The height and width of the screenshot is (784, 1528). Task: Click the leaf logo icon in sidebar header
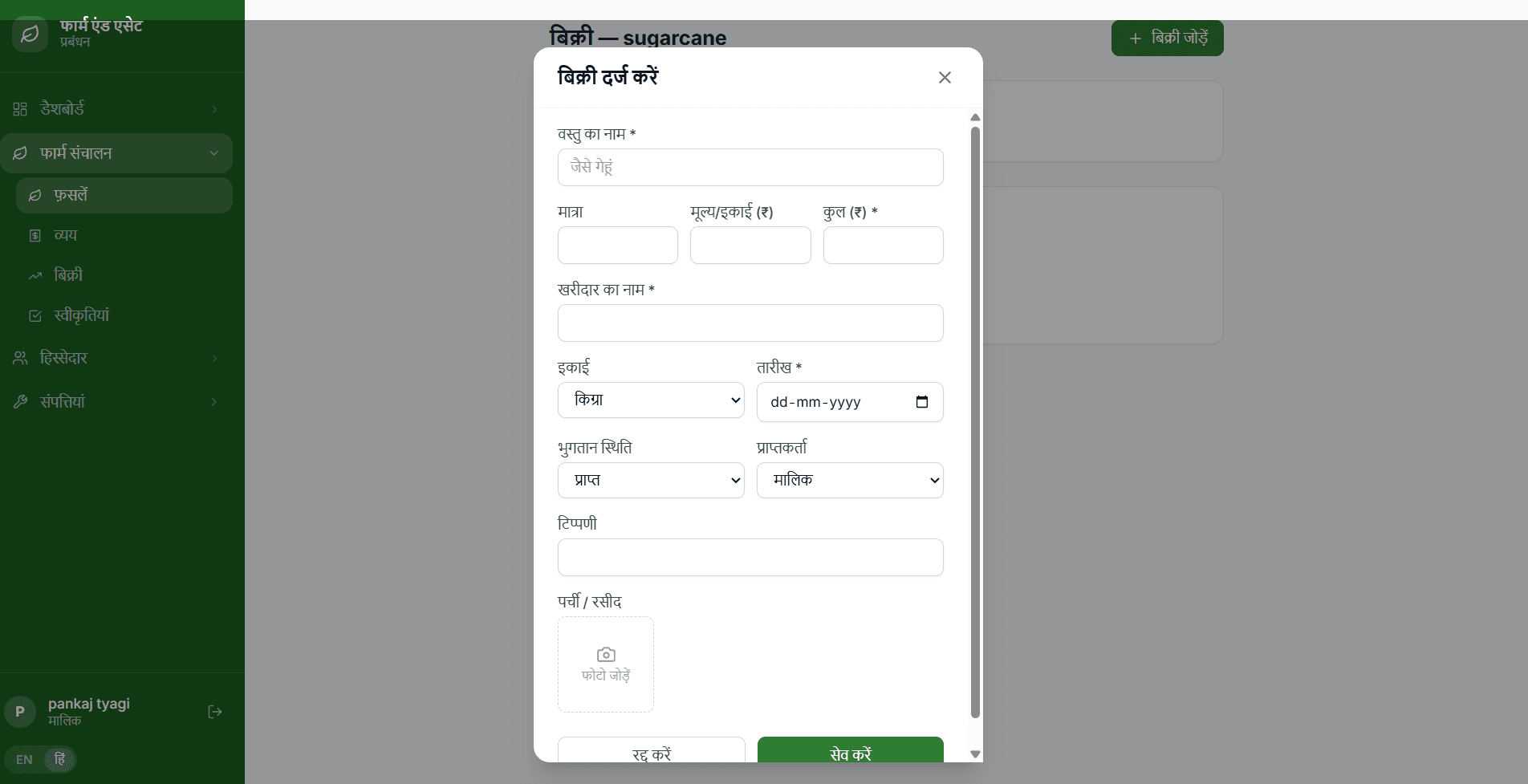tap(30, 34)
